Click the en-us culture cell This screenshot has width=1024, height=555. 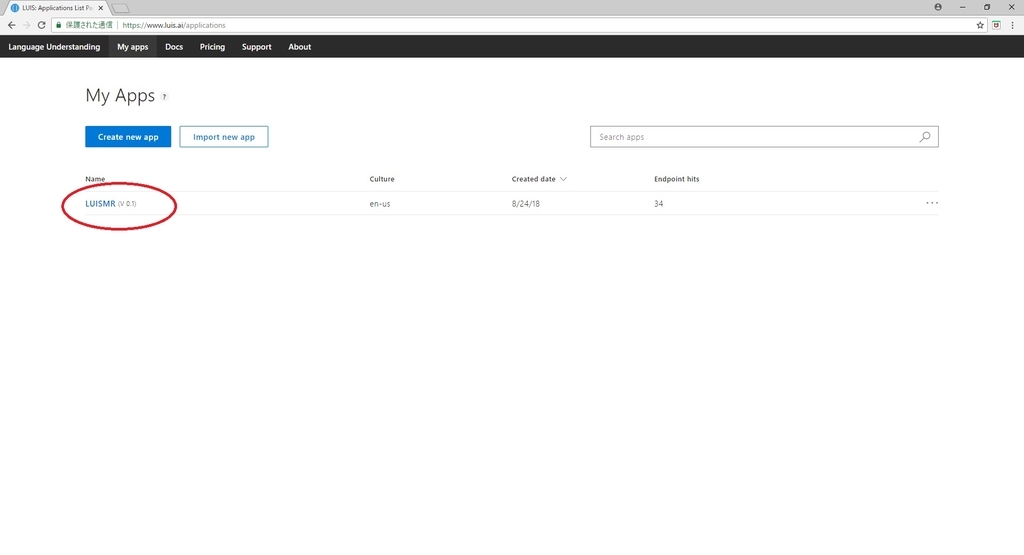click(380, 204)
